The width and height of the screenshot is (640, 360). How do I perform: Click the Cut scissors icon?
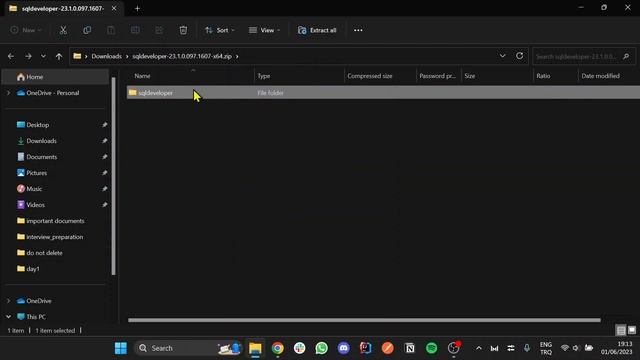63,30
